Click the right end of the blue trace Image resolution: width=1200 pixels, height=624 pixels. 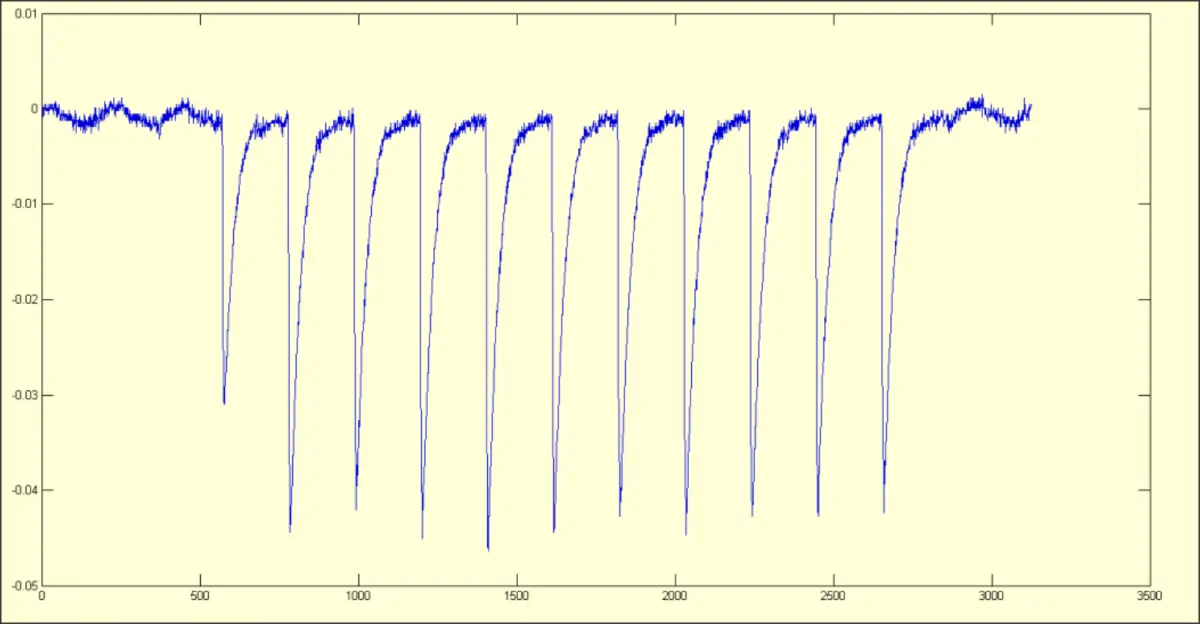point(1031,105)
